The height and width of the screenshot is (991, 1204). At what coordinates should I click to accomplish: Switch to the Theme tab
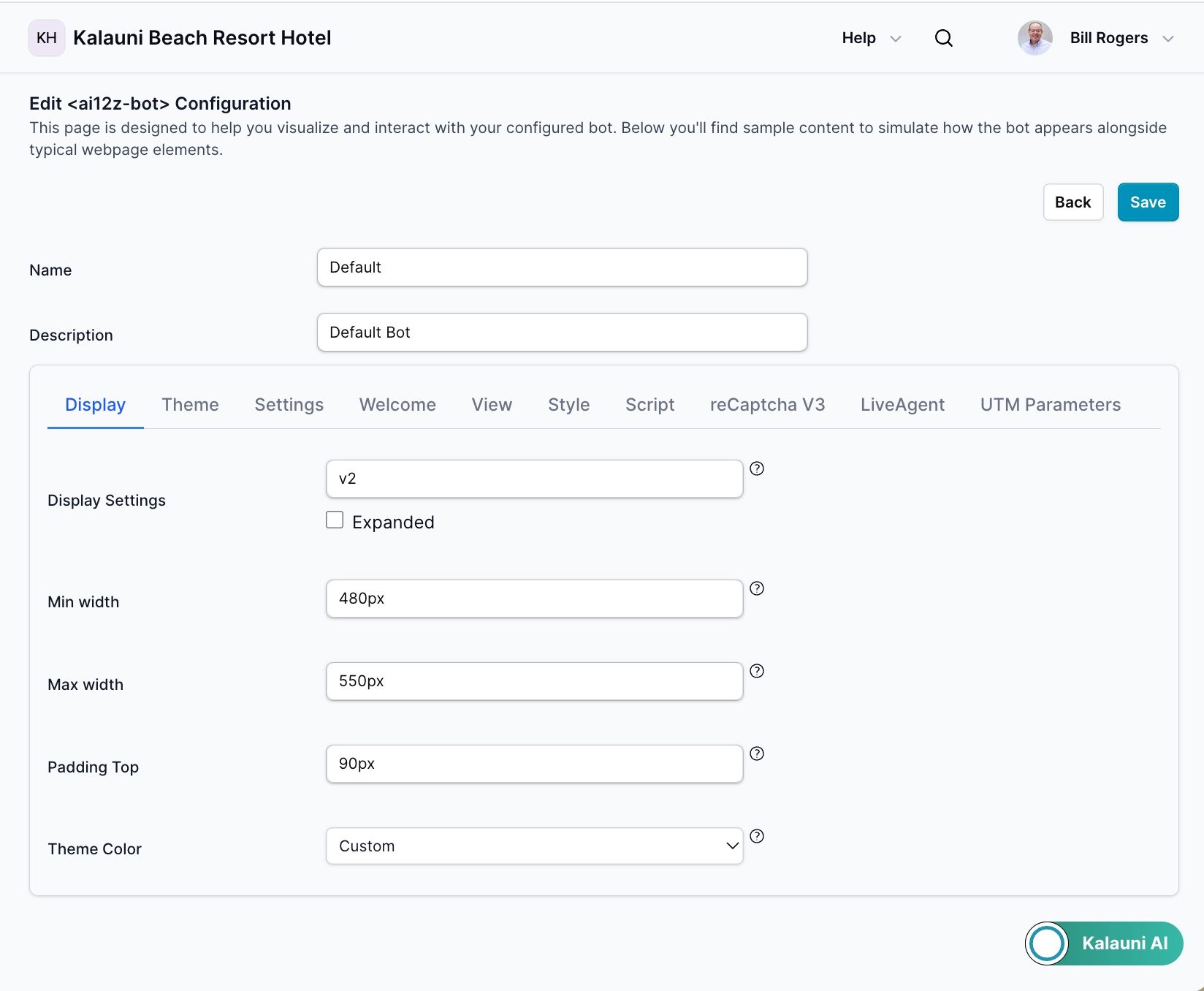tap(190, 405)
